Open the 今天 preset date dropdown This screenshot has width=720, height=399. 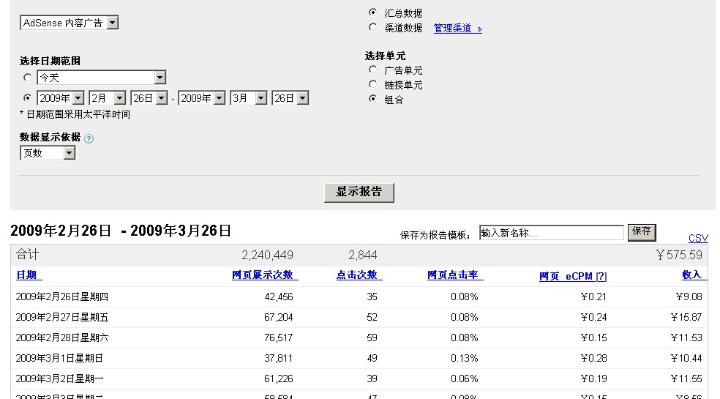click(101, 77)
